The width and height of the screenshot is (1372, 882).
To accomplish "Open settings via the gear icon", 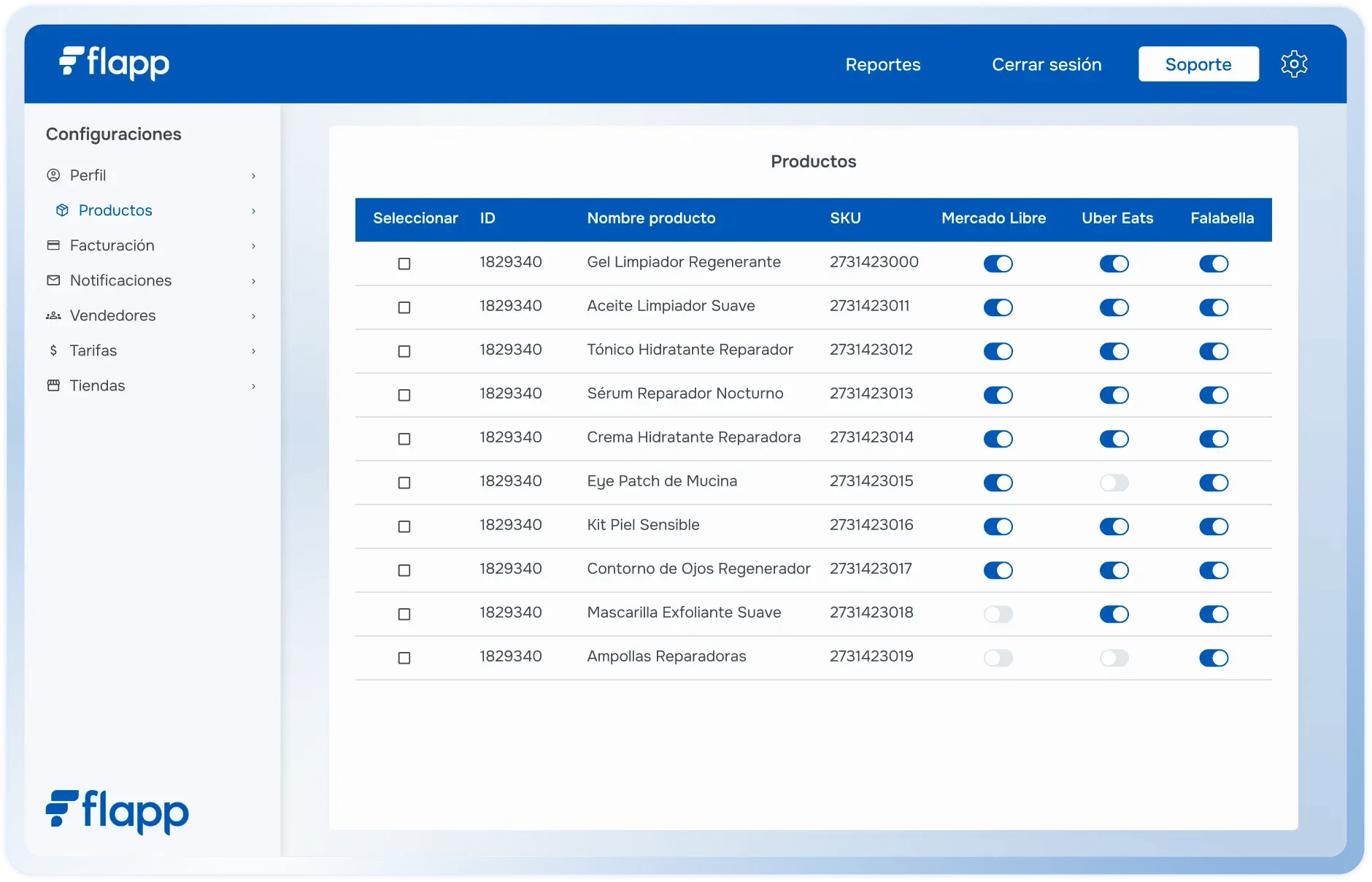I will tap(1294, 64).
